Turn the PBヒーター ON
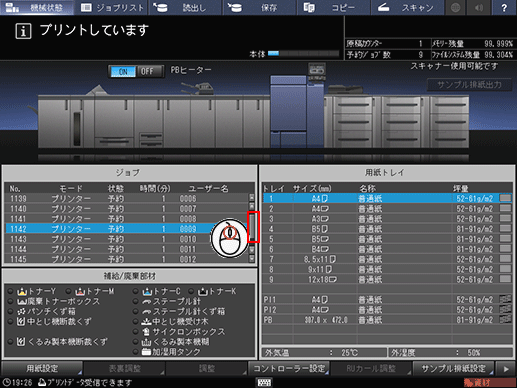 tap(123, 71)
